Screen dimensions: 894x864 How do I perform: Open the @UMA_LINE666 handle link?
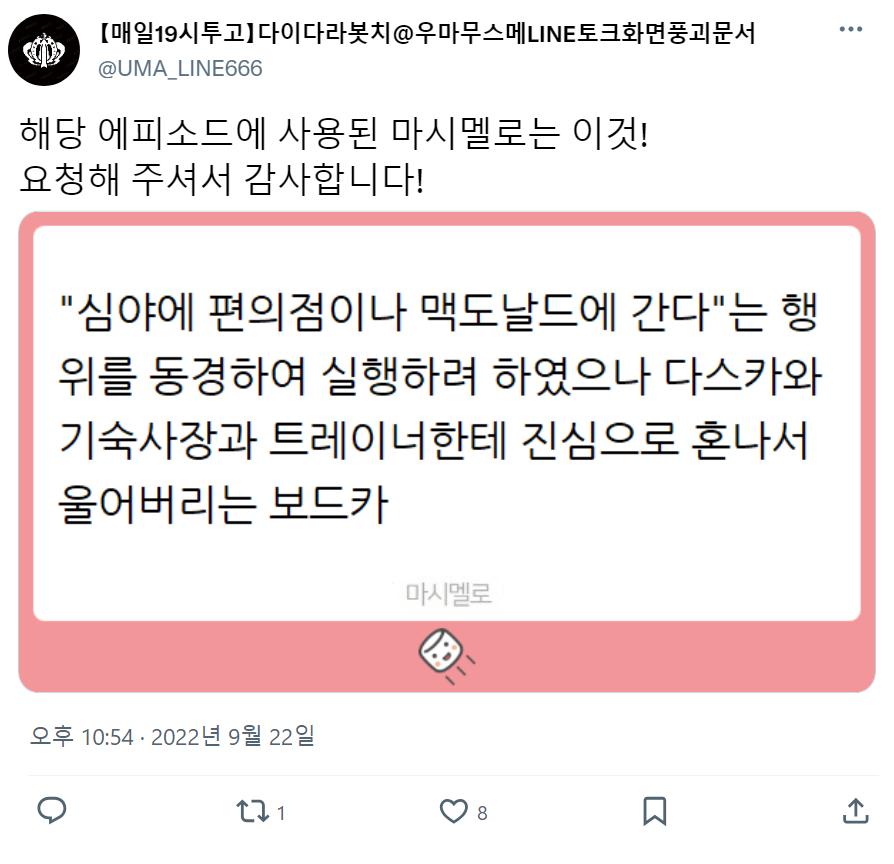pos(180,68)
